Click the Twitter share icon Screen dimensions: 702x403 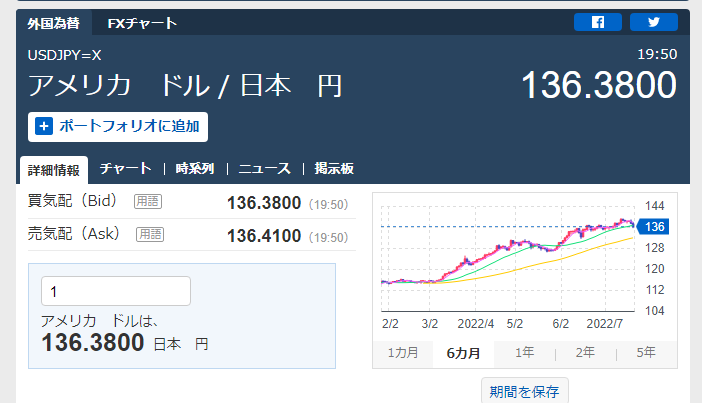click(654, 22)
